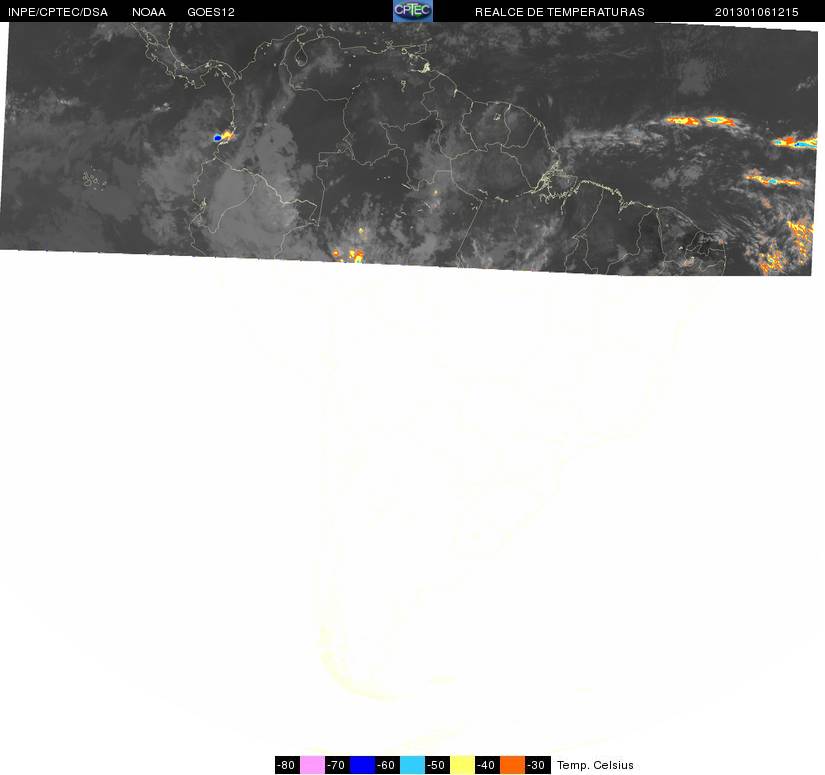
Task: Select the -30 legend value
Action: [x=537, y=765]
